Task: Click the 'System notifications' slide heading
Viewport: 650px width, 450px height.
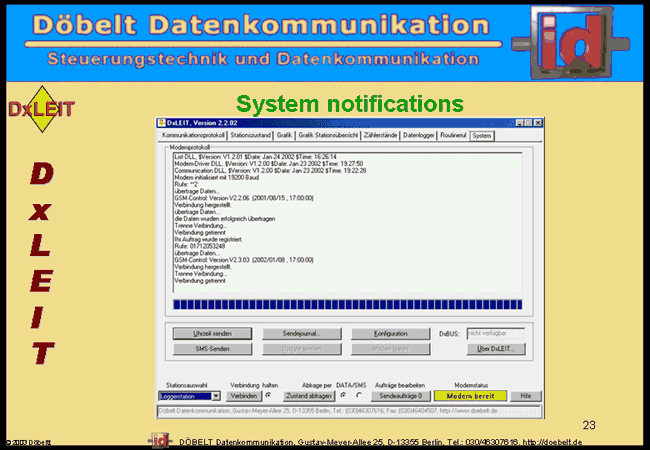Action: (x=349, y=104)
